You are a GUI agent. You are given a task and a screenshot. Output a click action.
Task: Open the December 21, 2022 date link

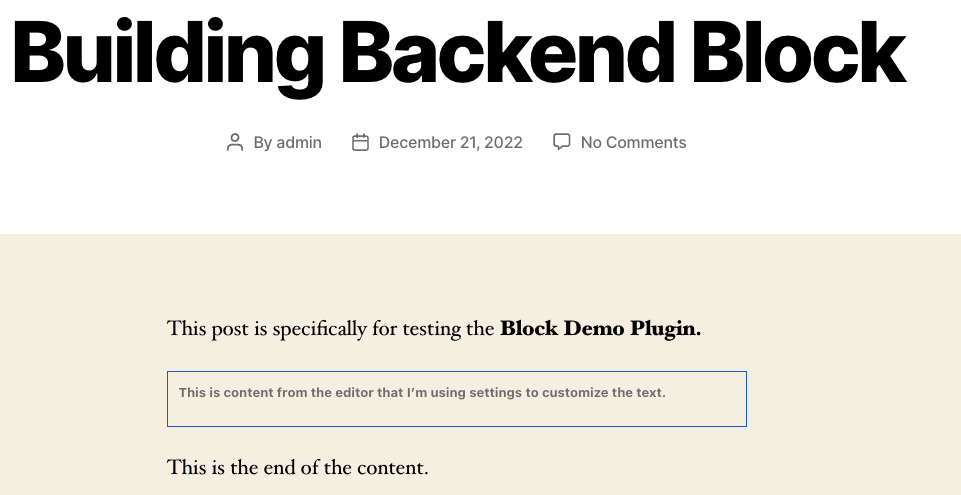450,143
